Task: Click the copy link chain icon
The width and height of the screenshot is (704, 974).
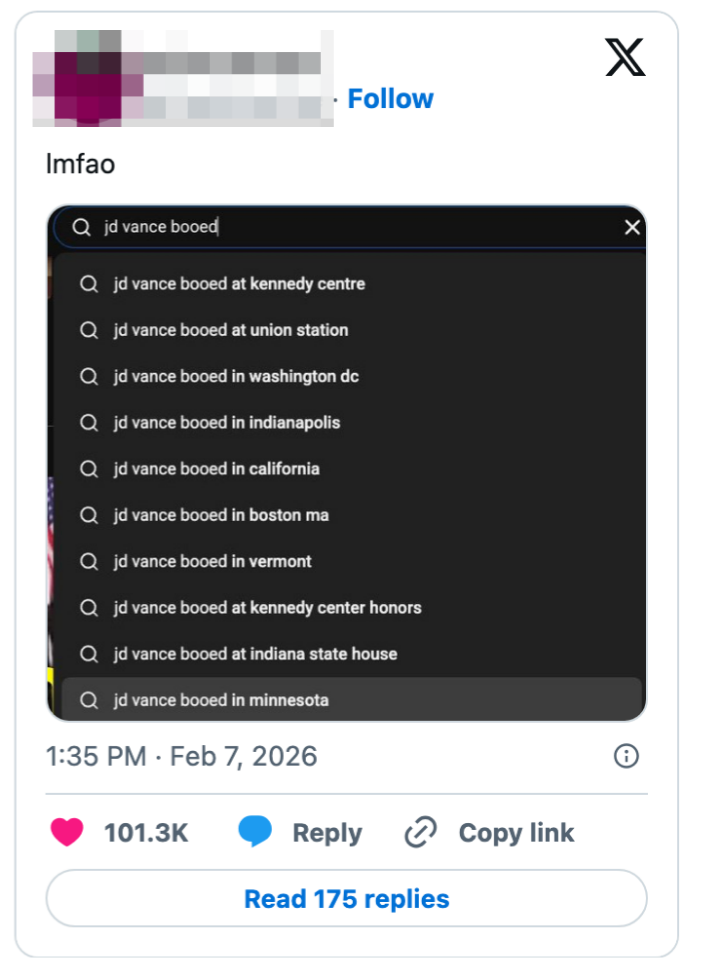Action: point(421,832)
